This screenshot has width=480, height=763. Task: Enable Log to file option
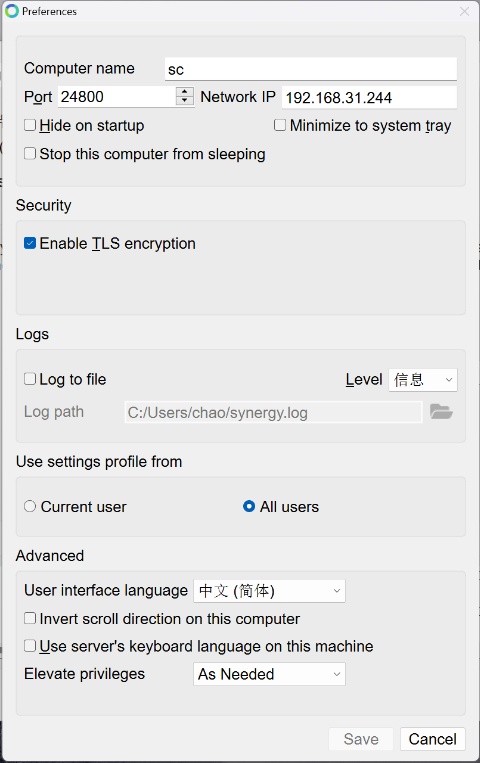click(x=30, y=379)
